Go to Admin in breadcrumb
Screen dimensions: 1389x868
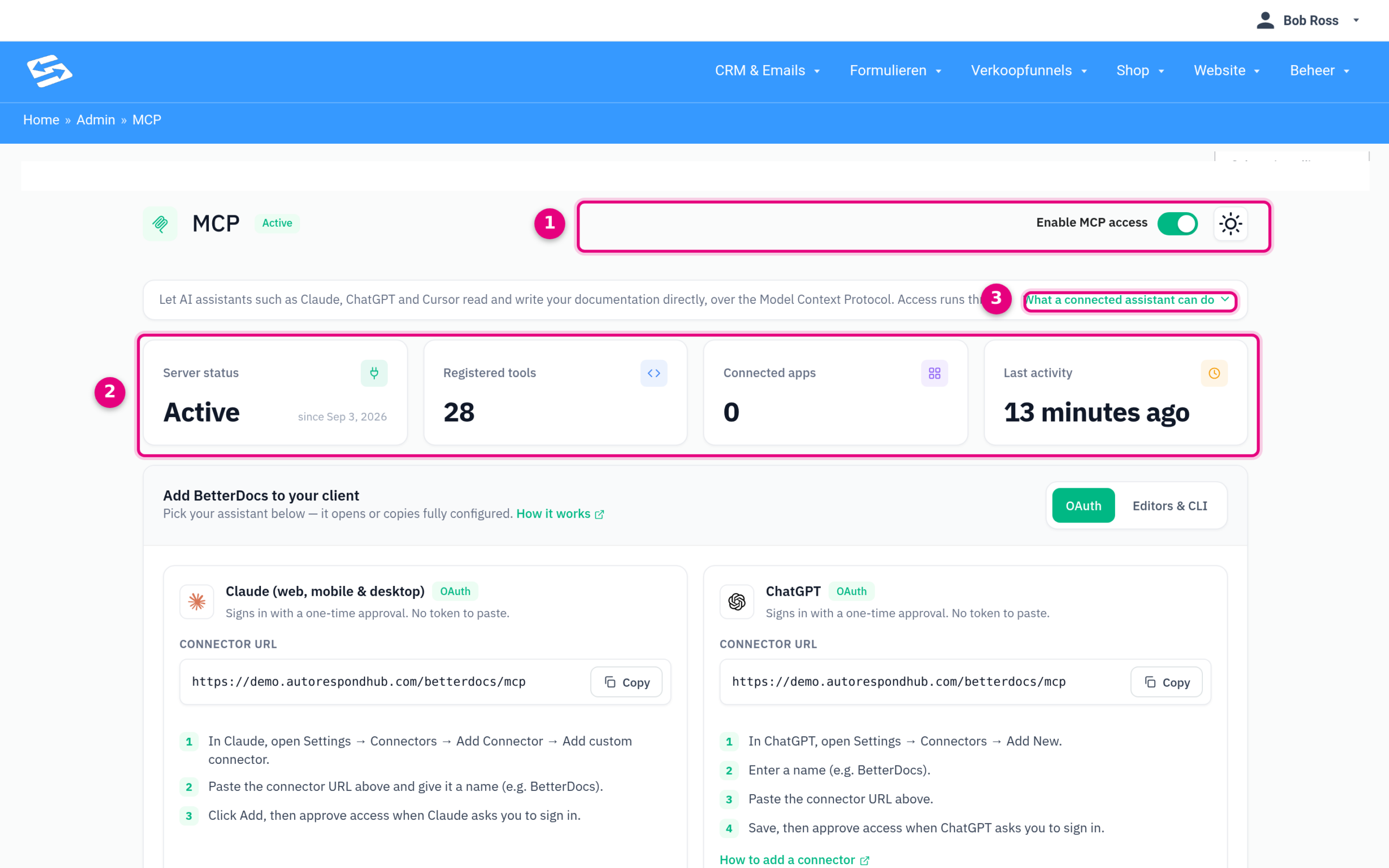(x=96, y=120)
